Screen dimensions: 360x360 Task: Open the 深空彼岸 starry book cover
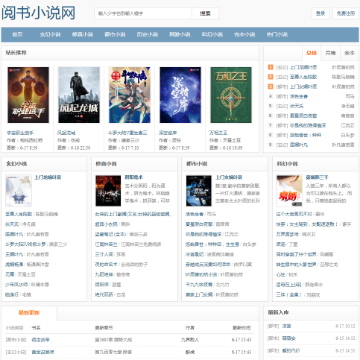coord(180,95)
